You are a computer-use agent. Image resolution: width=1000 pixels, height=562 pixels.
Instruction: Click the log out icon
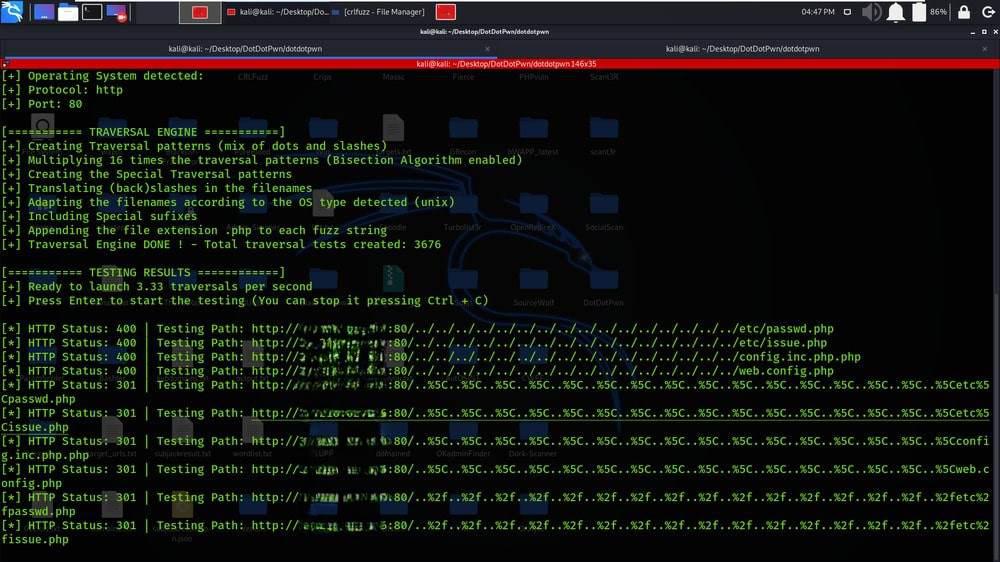point(988,12)
